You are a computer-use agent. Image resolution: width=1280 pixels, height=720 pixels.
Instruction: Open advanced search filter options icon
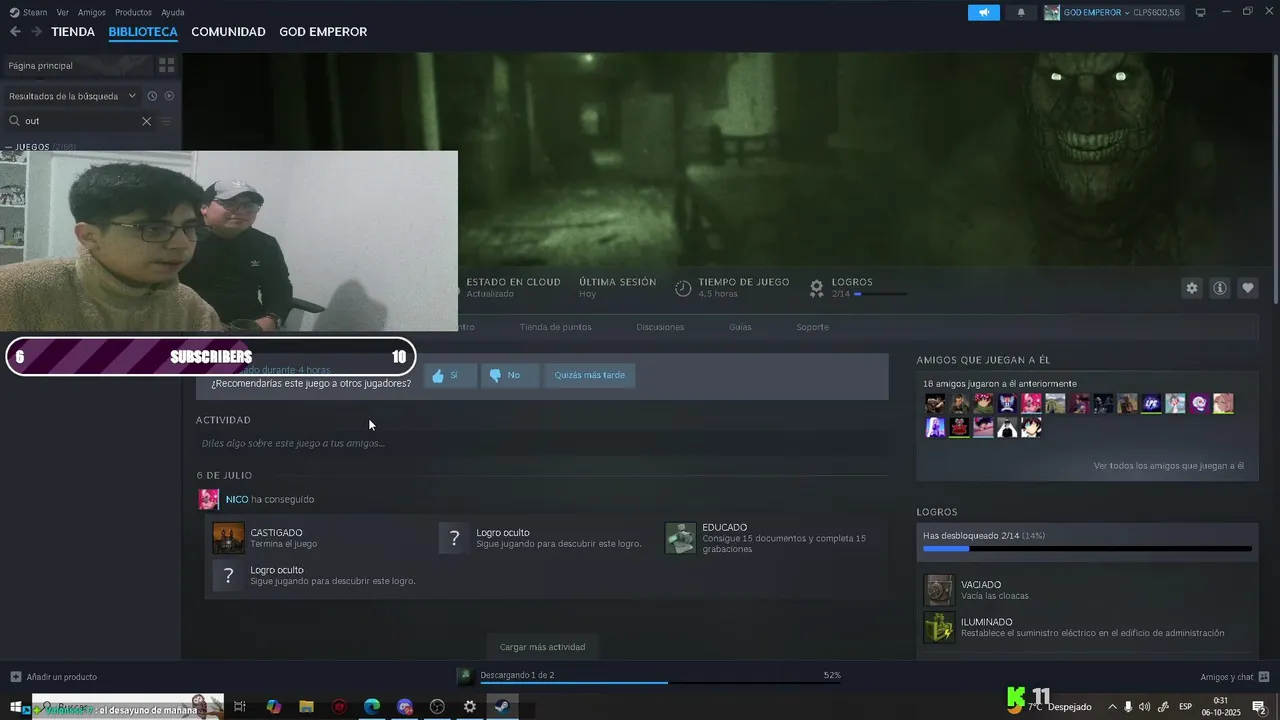(166, 121)
